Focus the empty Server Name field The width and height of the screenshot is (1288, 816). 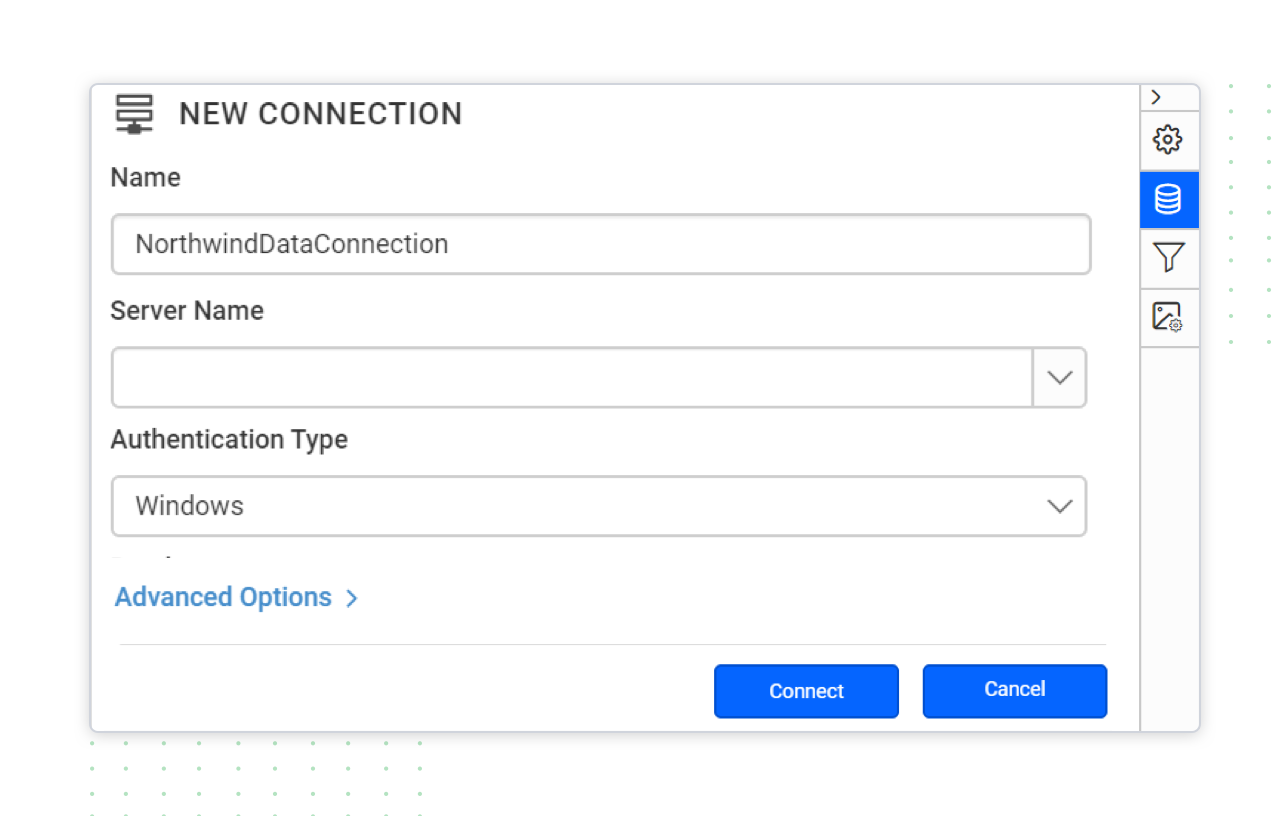click(x=571, y=378)
